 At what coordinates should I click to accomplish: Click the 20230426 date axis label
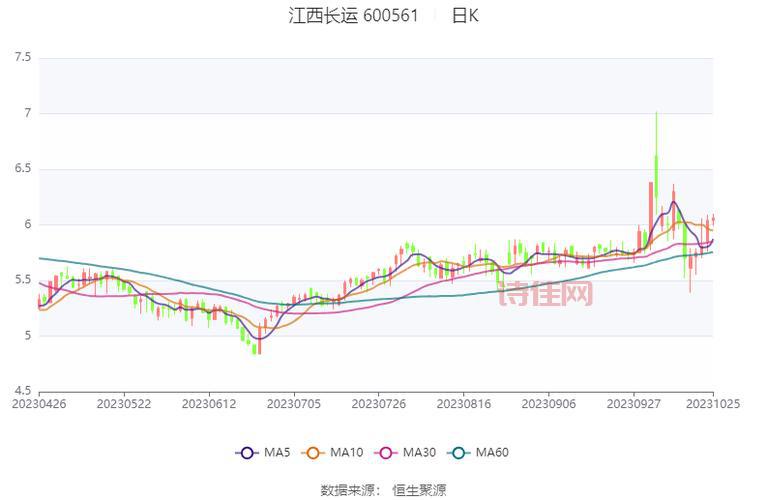(x=39, y=404)
